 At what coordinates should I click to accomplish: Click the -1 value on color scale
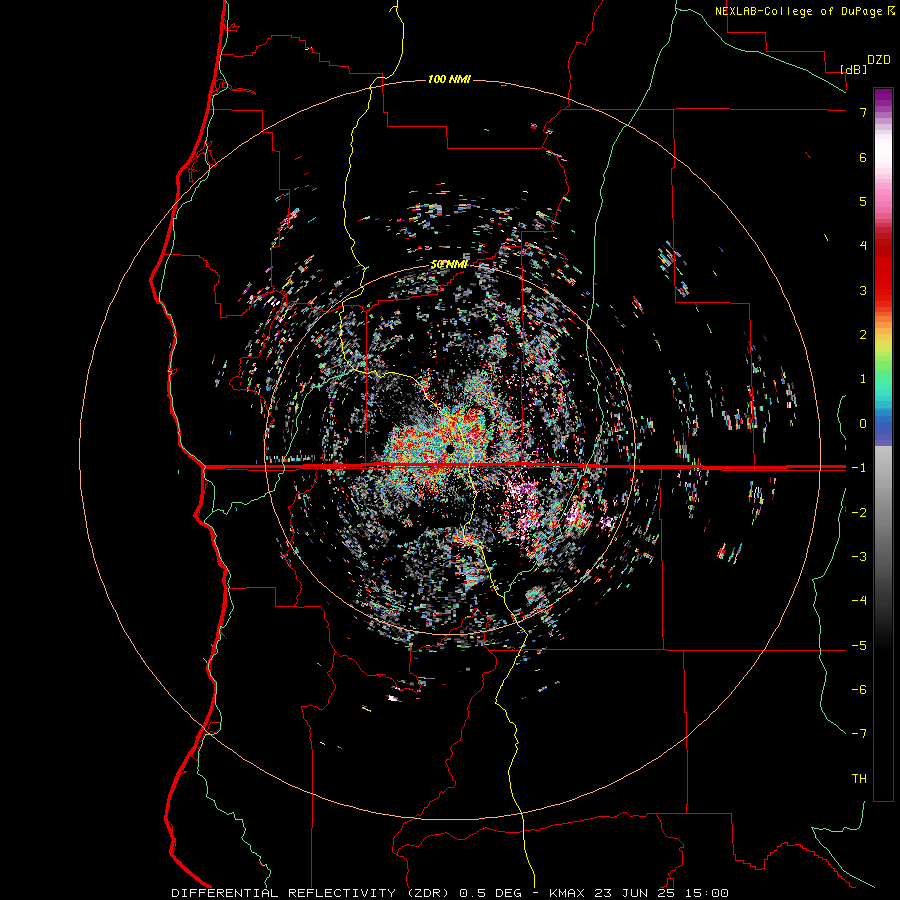[859, 468]
